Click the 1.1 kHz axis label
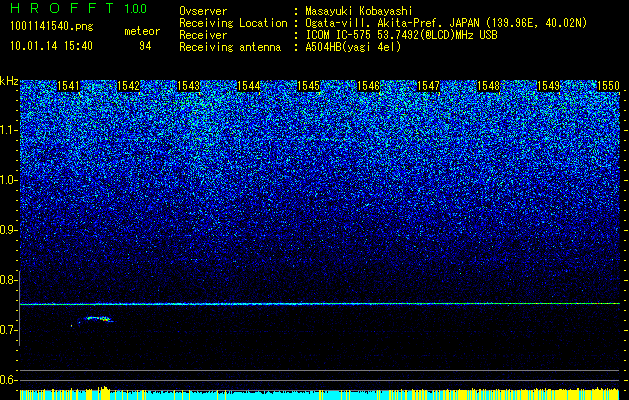The width and height of the screenshot is (629, 400). 8,130
